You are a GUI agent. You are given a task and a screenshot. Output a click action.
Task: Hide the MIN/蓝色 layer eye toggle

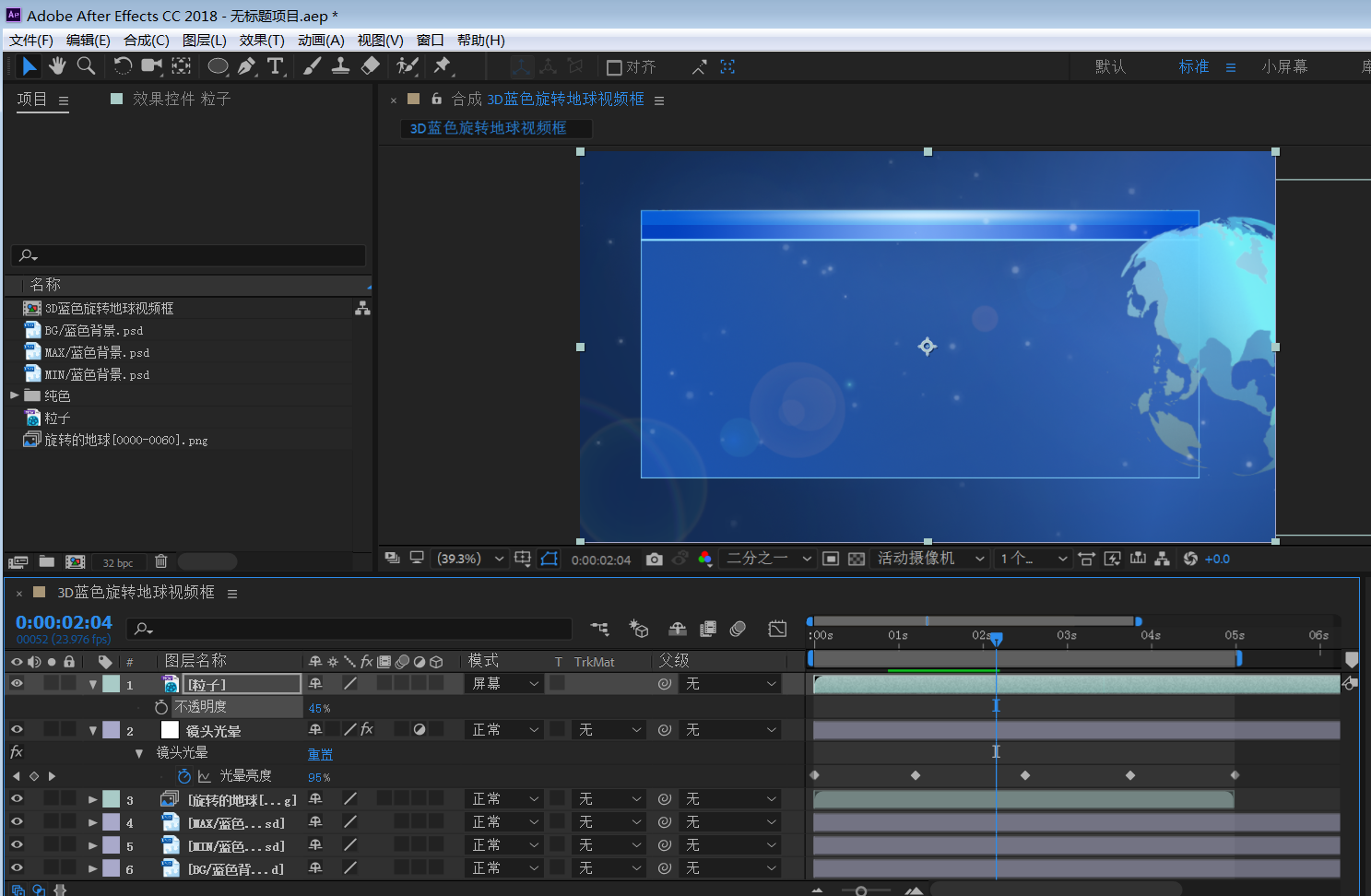click(17, 844)
